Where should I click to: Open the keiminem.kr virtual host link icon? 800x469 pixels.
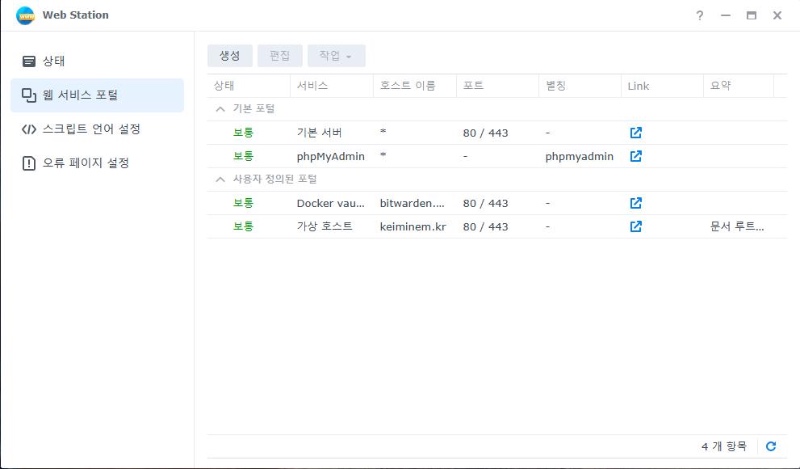pyautogui.click(x=635, y=226)
